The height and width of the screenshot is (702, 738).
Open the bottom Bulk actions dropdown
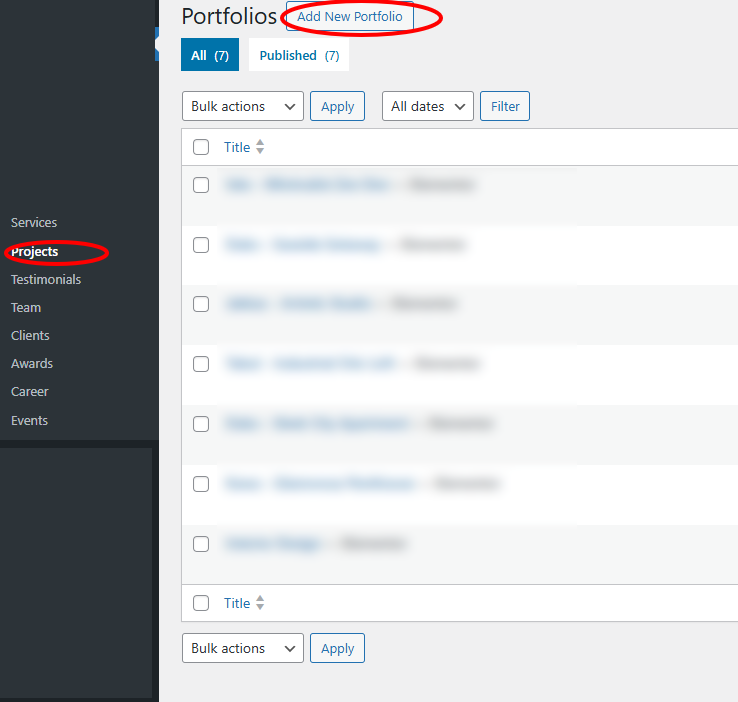(x=242, y=648)
